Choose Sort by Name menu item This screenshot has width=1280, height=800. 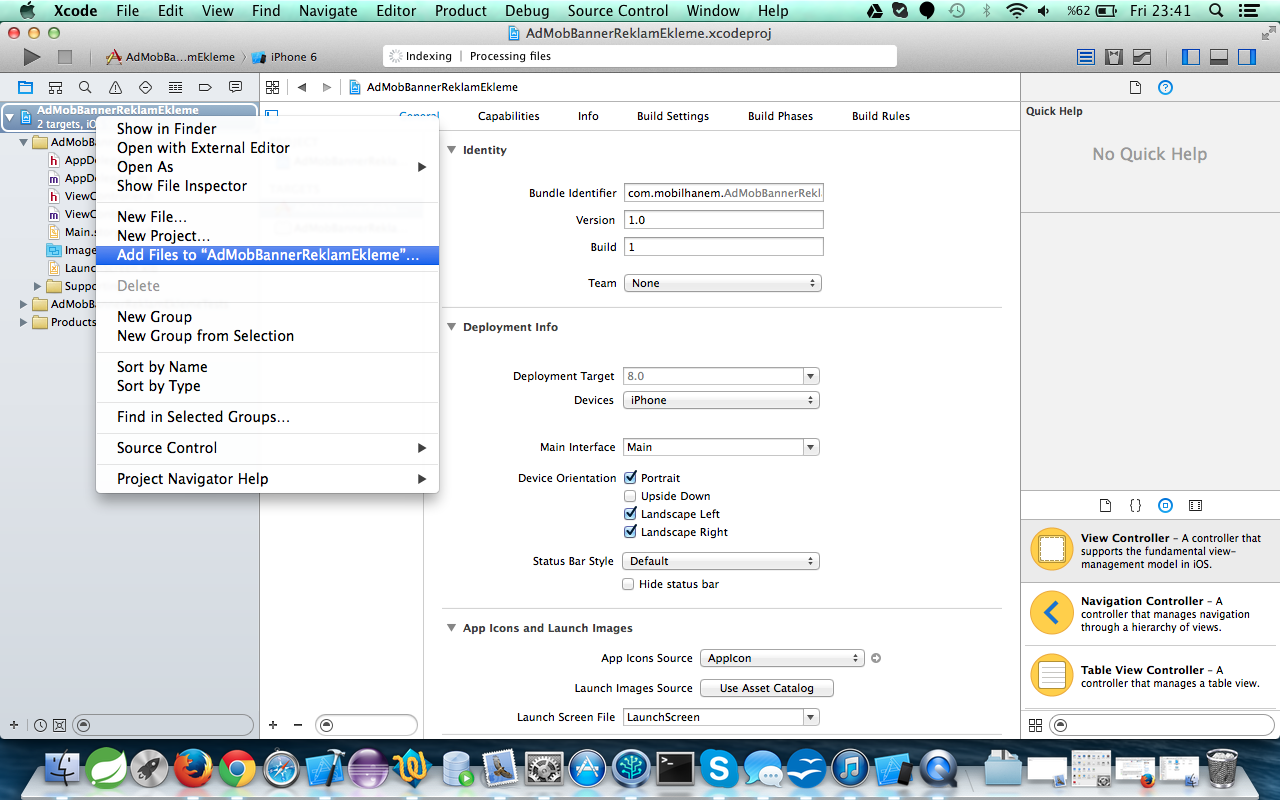click(x=267, y=367)
